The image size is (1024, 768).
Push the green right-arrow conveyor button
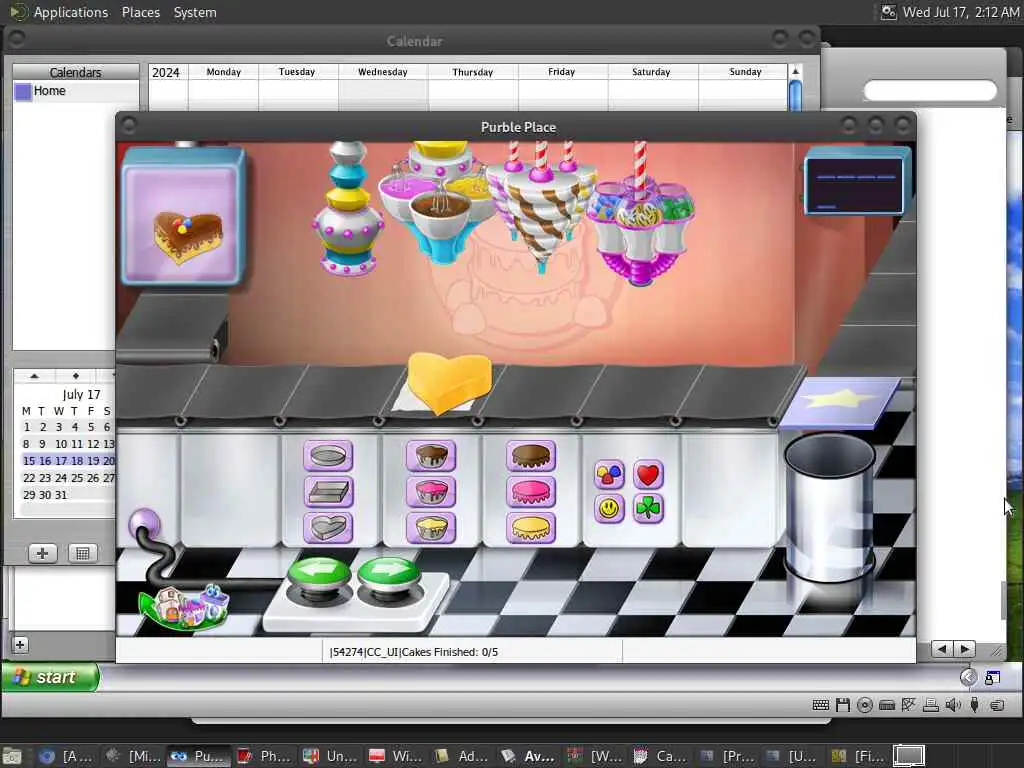389,575
